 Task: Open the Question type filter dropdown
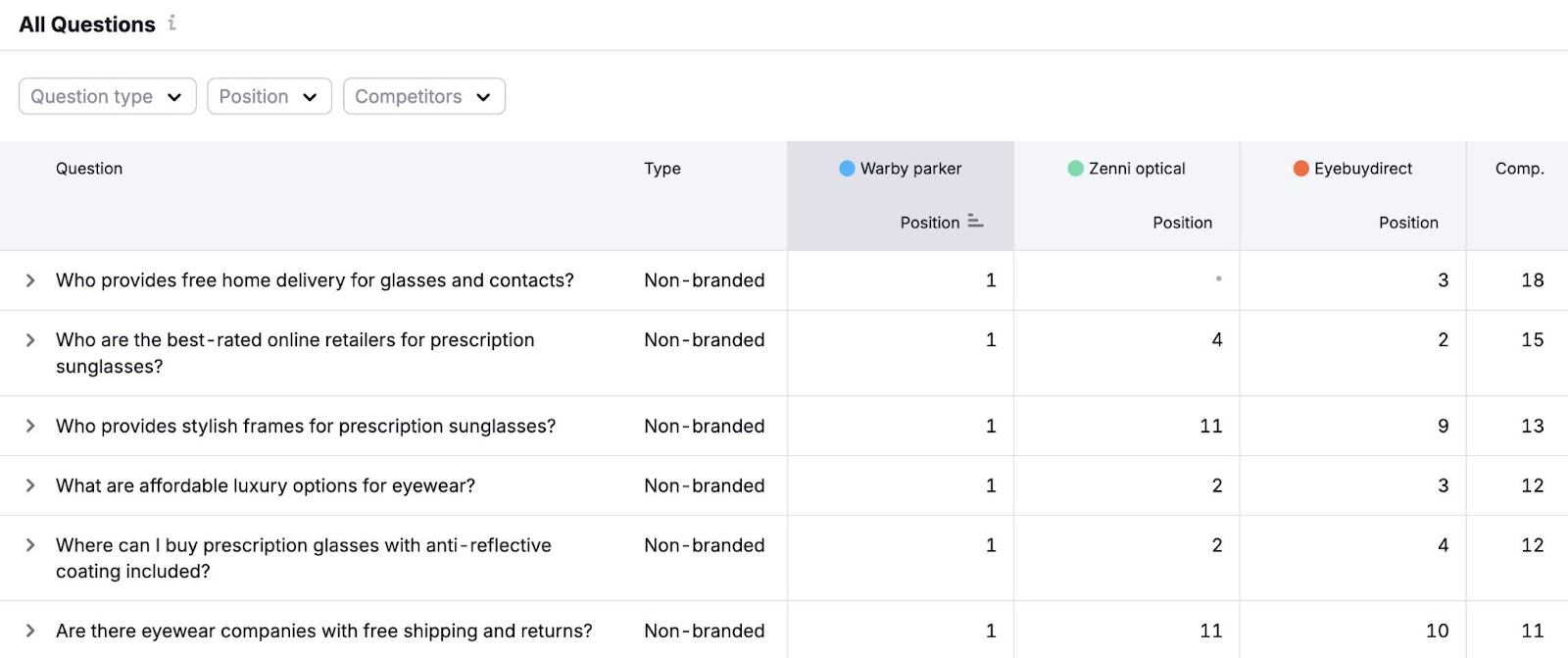click(107, 96)
